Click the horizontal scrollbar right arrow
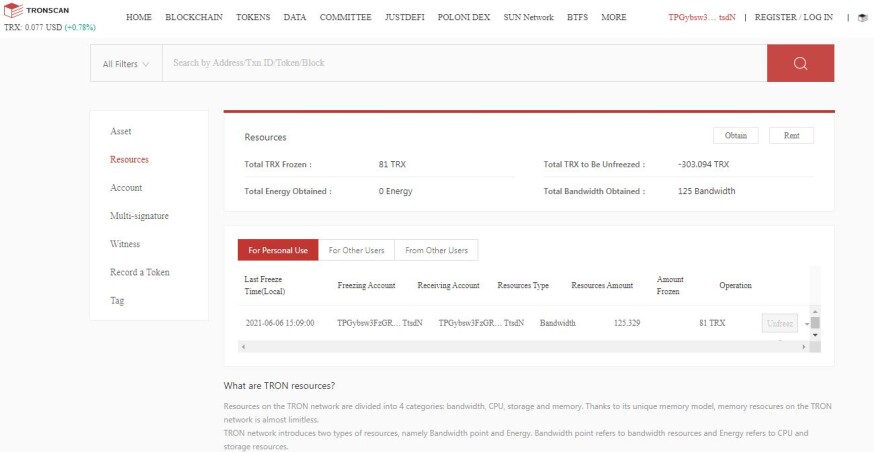Viewport: 874px width, 452px height. [804, 347]
